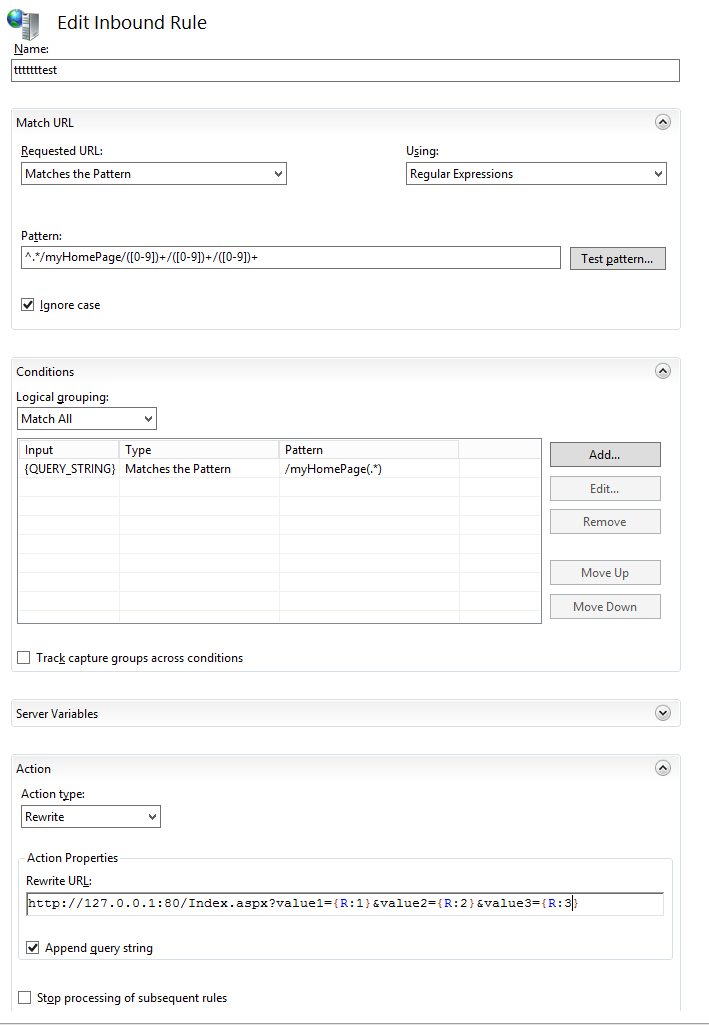Toggle the Ignore case checkbox
Screen dimensions: 709x1025
tap(28, 304)
